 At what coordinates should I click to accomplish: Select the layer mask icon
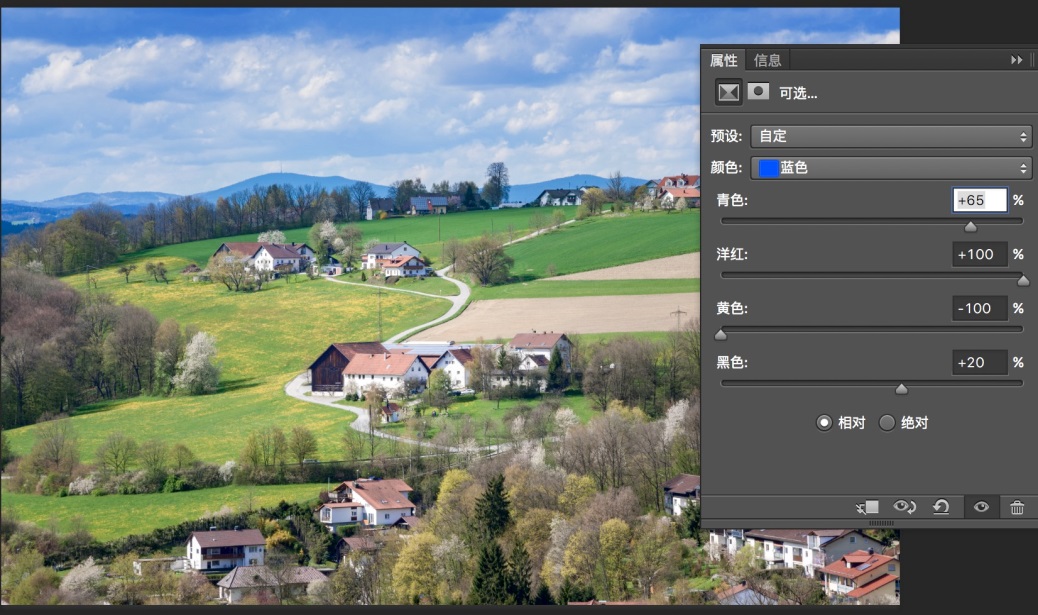point(759,92)
